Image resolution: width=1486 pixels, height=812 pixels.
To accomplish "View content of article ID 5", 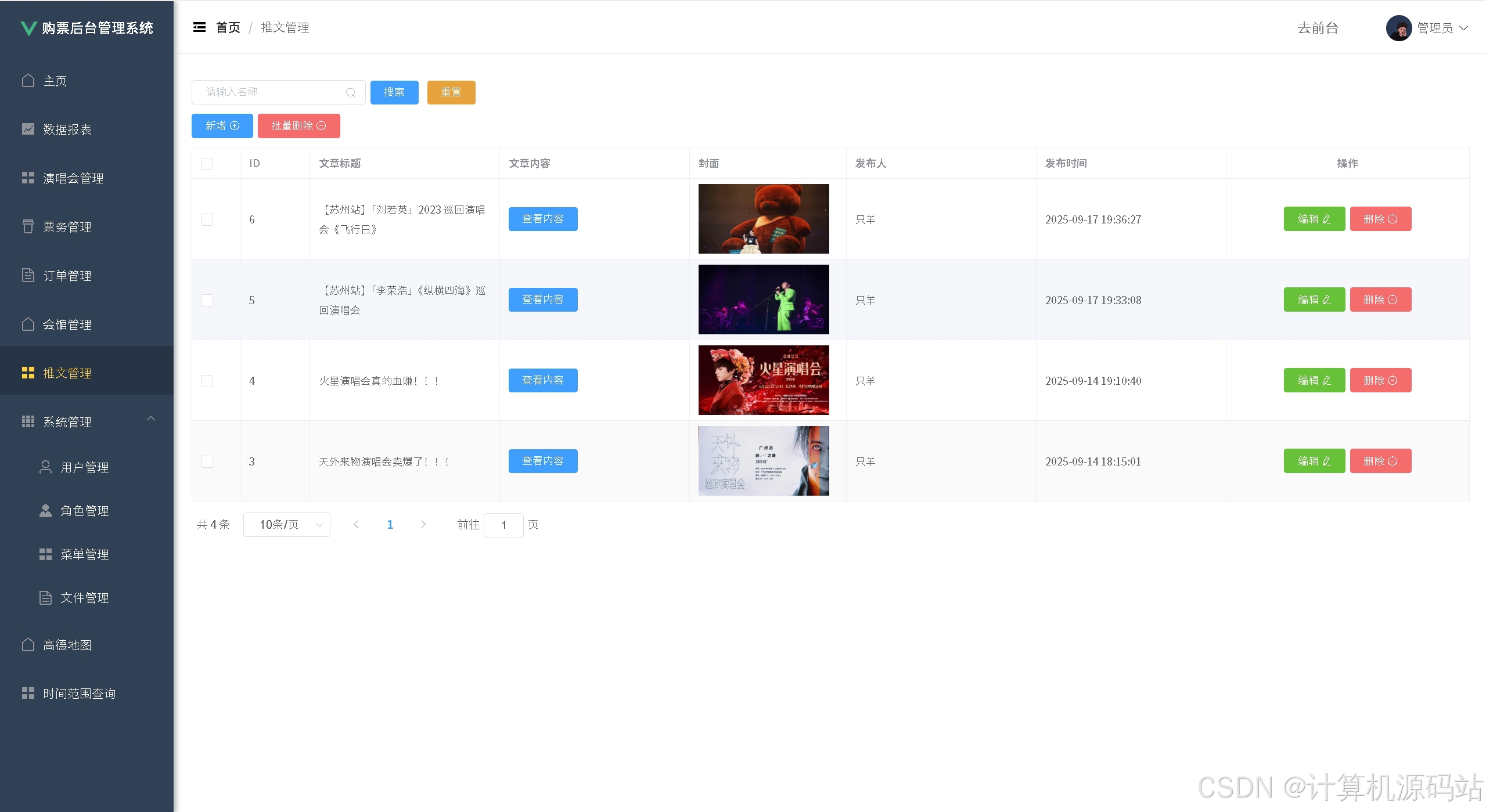I will click(543, 299).
